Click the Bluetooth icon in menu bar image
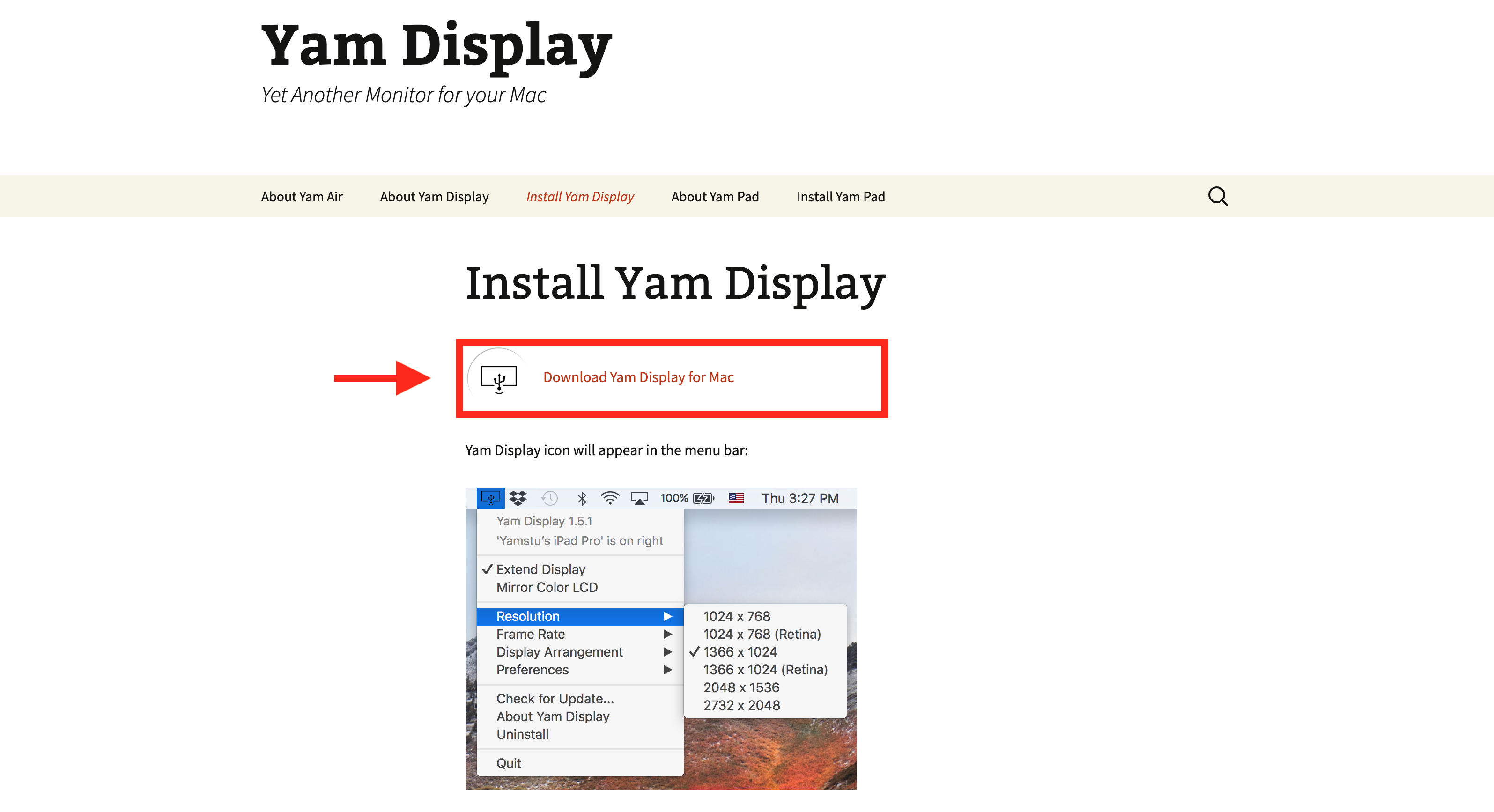The width and height of the screenshot is (1494, 812). (x=582, y=498)
